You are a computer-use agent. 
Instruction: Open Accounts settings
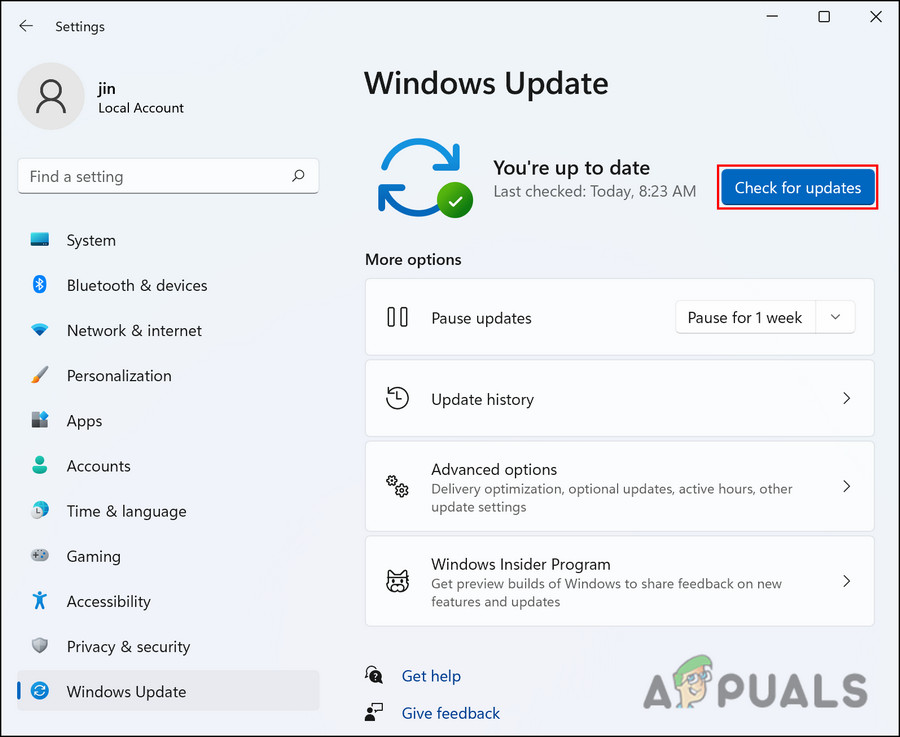(x=168, y=466)
